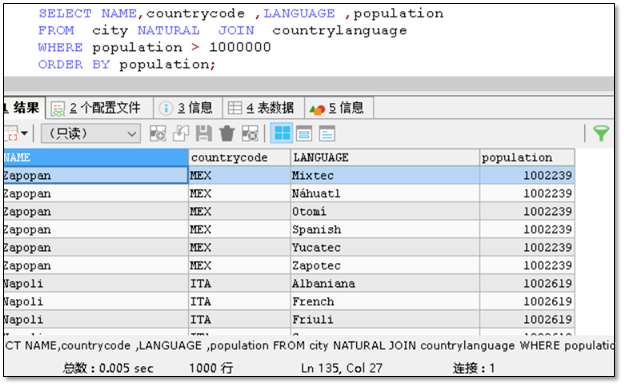Click the 1000000 value in WHERE clause
The height and width of the screenshot is (386, 624).
240,47
